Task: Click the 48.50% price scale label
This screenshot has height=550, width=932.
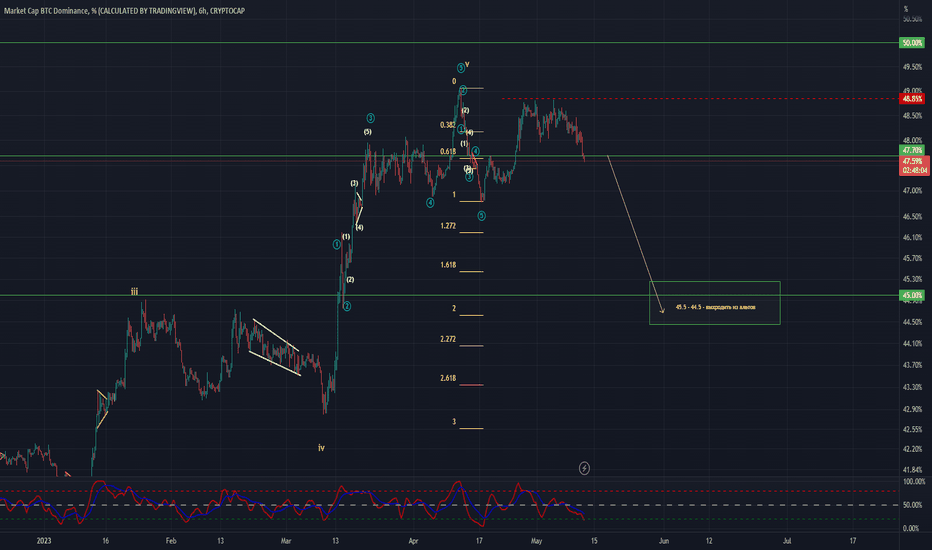Action: coord(912,116)
